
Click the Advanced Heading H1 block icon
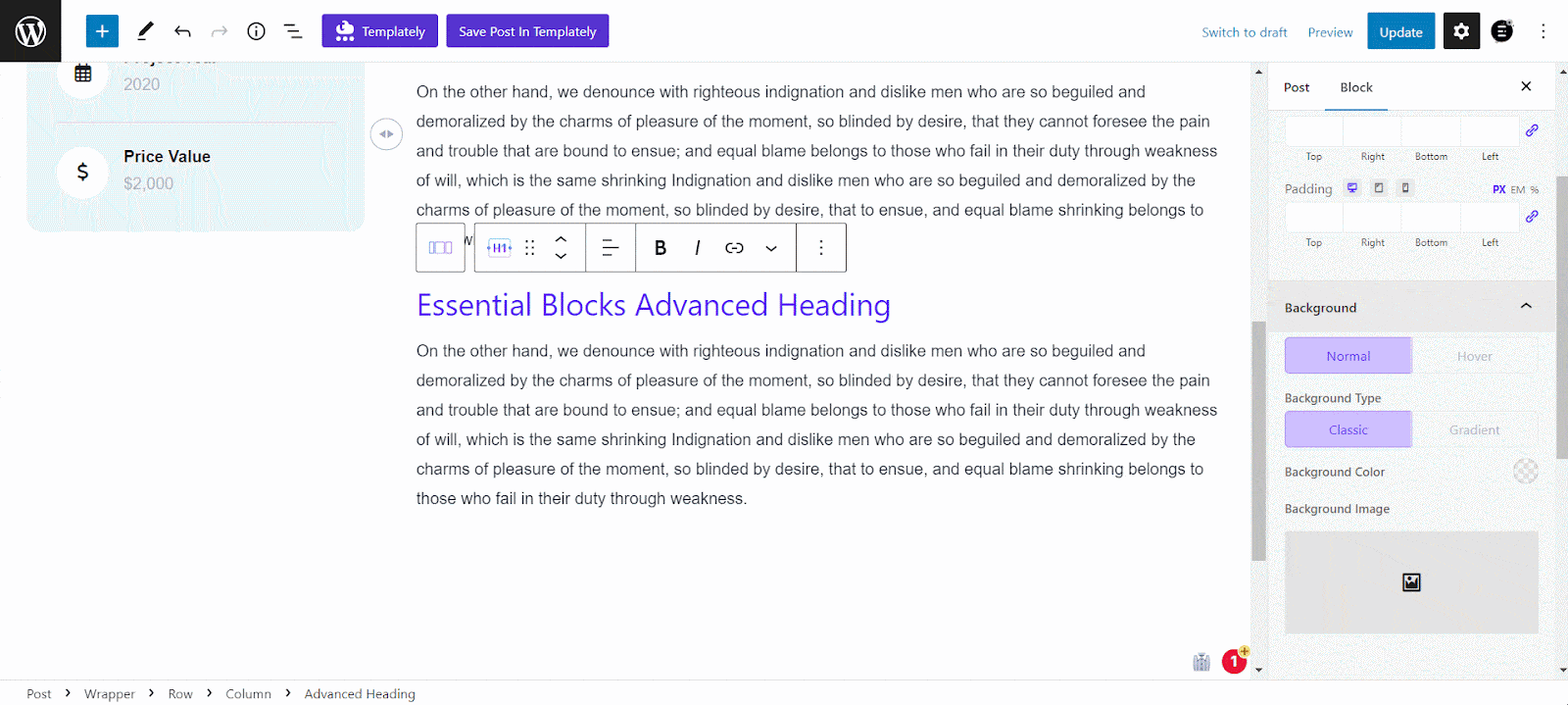(500, 248)
